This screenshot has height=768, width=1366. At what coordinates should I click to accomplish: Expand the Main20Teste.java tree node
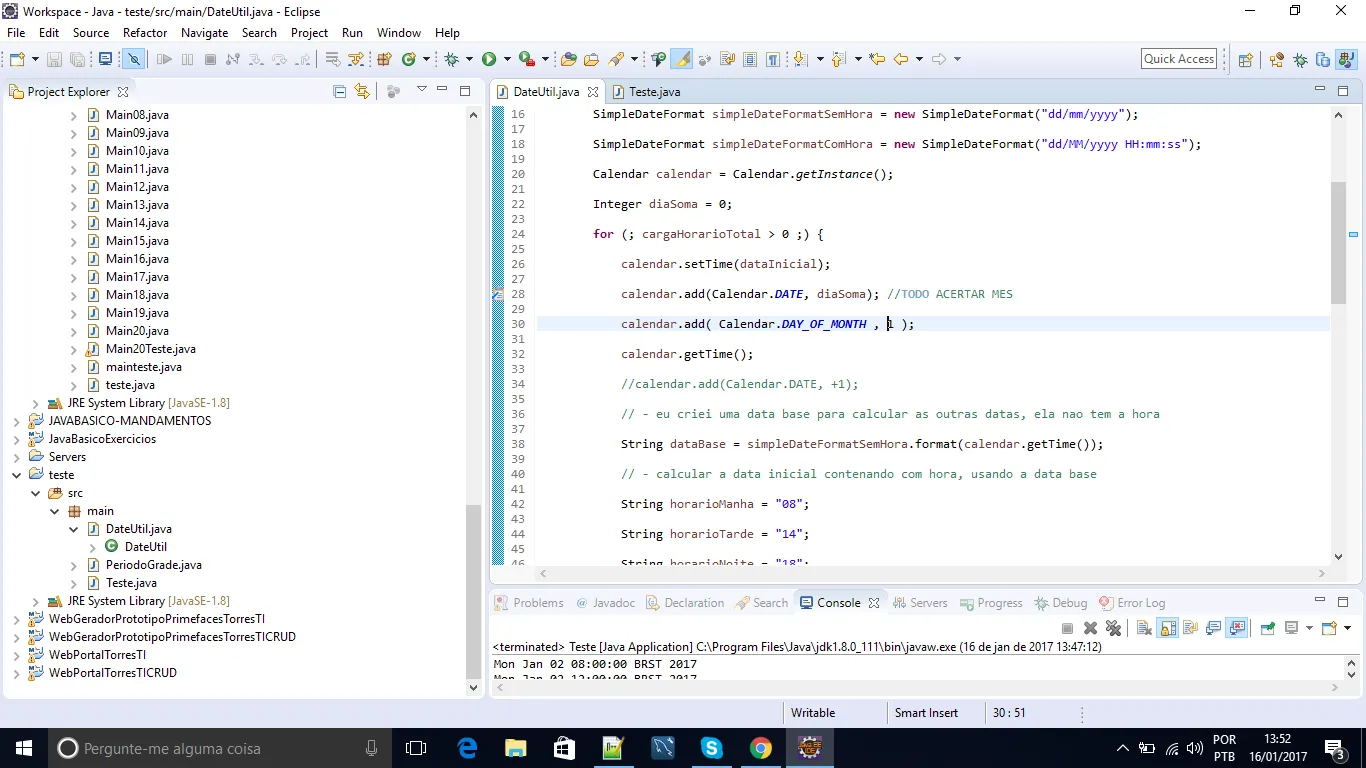[74, 349]
